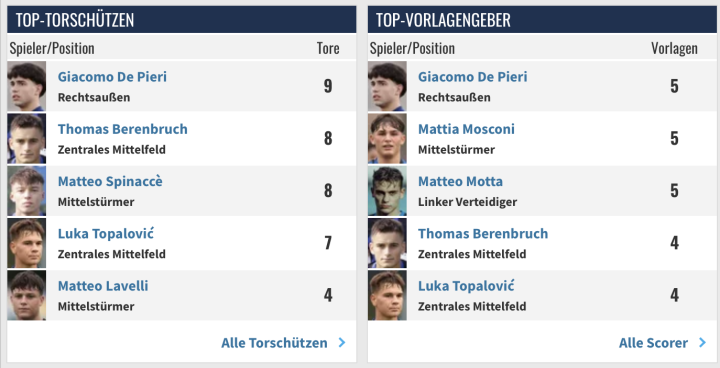Open Thomas Berenbruch's name link in scorers list
Image resolution: width=720 pixels, height=368 pixels.
click(123, 129)
